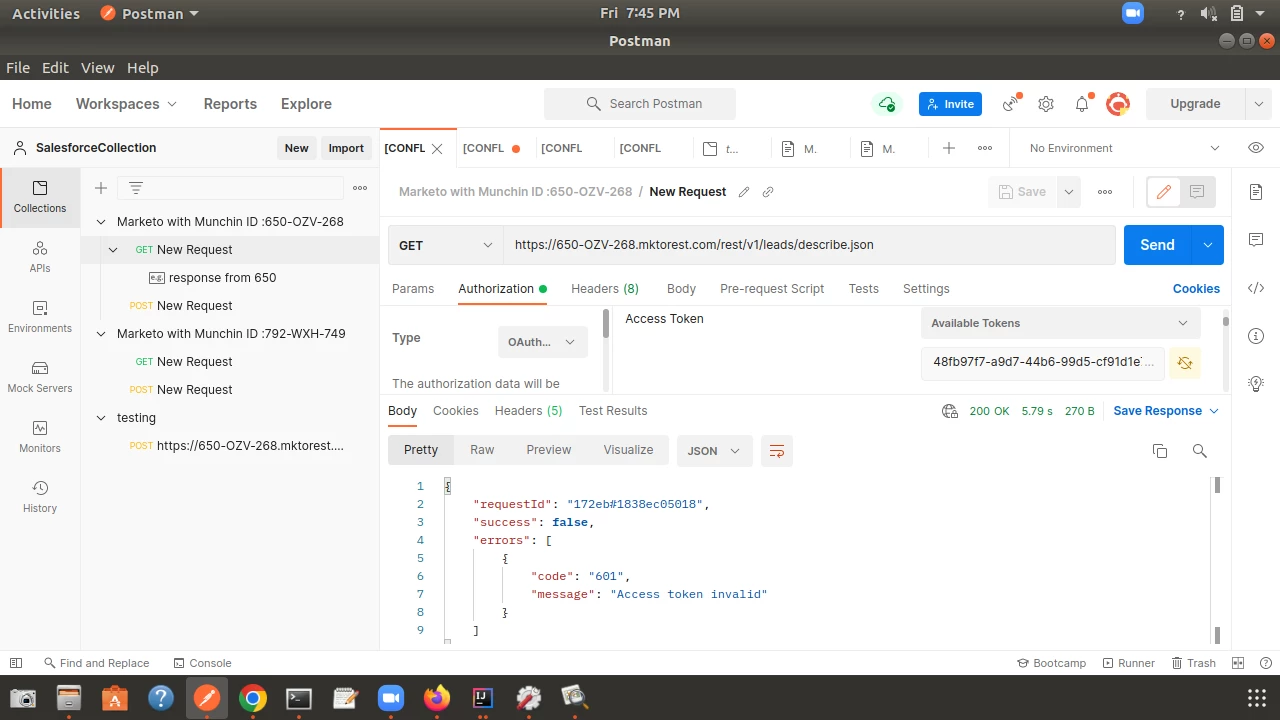Viewport: 1280px width, 720px height.
Task: Open the JSON format dropdown
Action: 714,451
